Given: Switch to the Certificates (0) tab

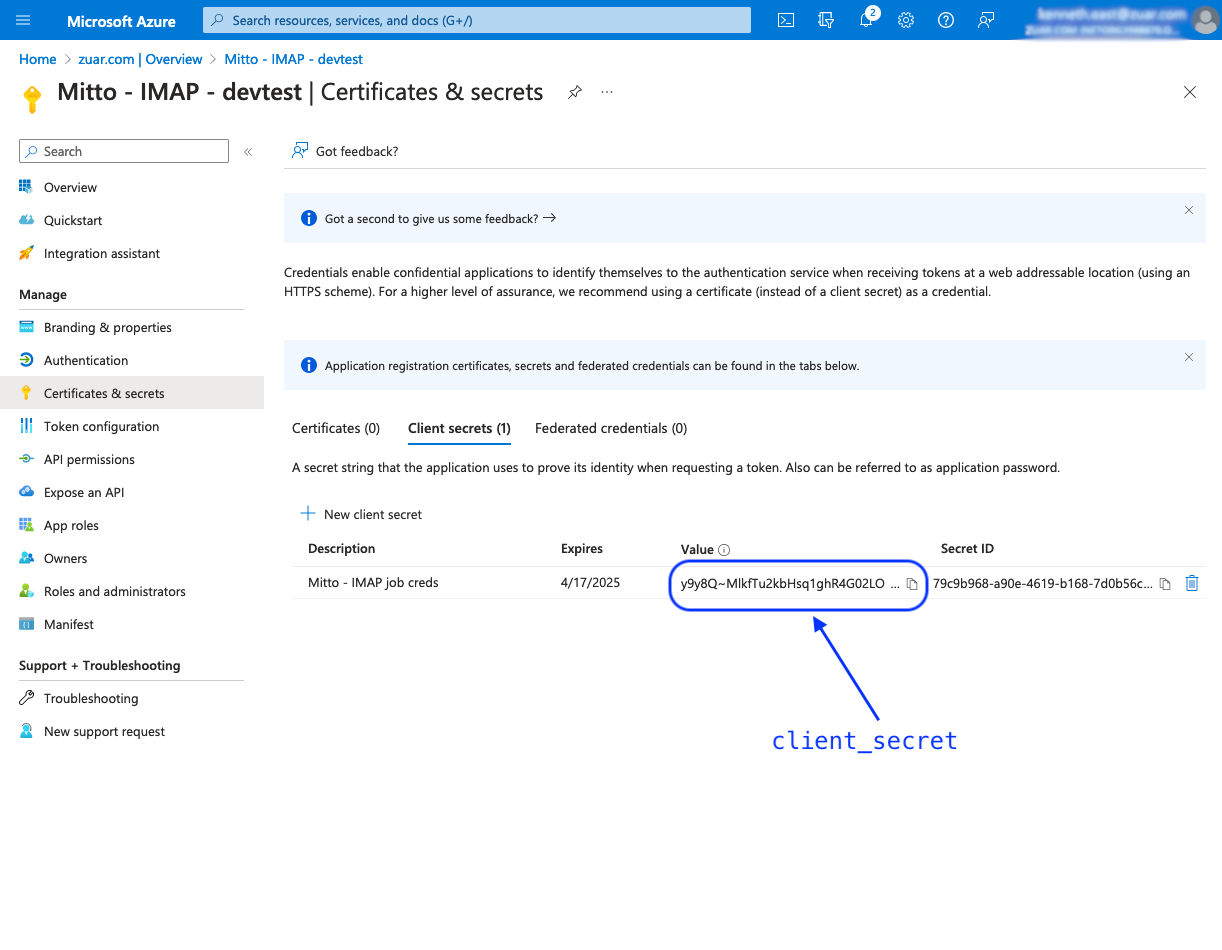Looking at the screenshot, I should pyautogui.click(x=336, y=428).
